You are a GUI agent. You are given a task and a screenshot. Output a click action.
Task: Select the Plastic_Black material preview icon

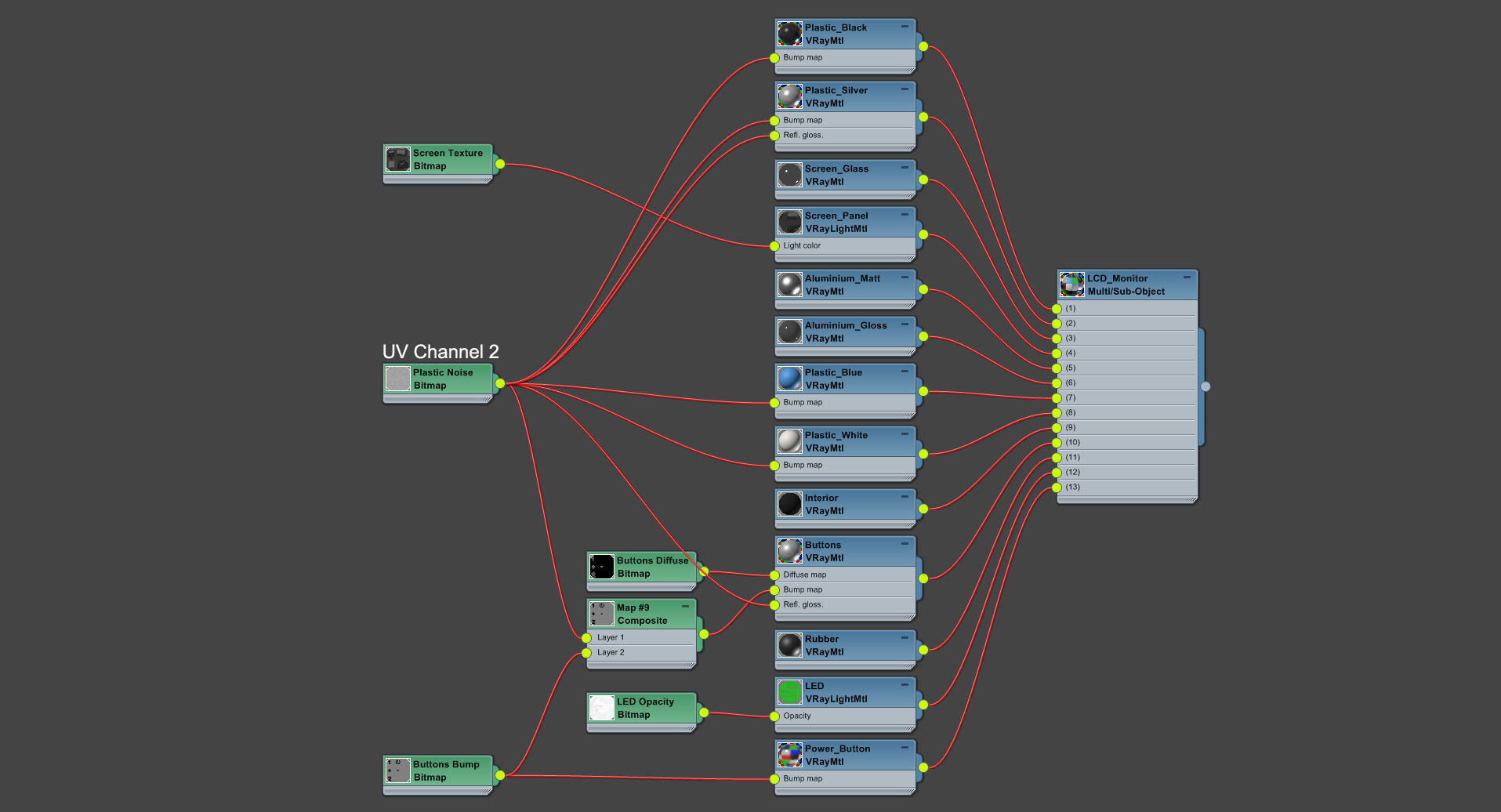click(x=789, y=34)
